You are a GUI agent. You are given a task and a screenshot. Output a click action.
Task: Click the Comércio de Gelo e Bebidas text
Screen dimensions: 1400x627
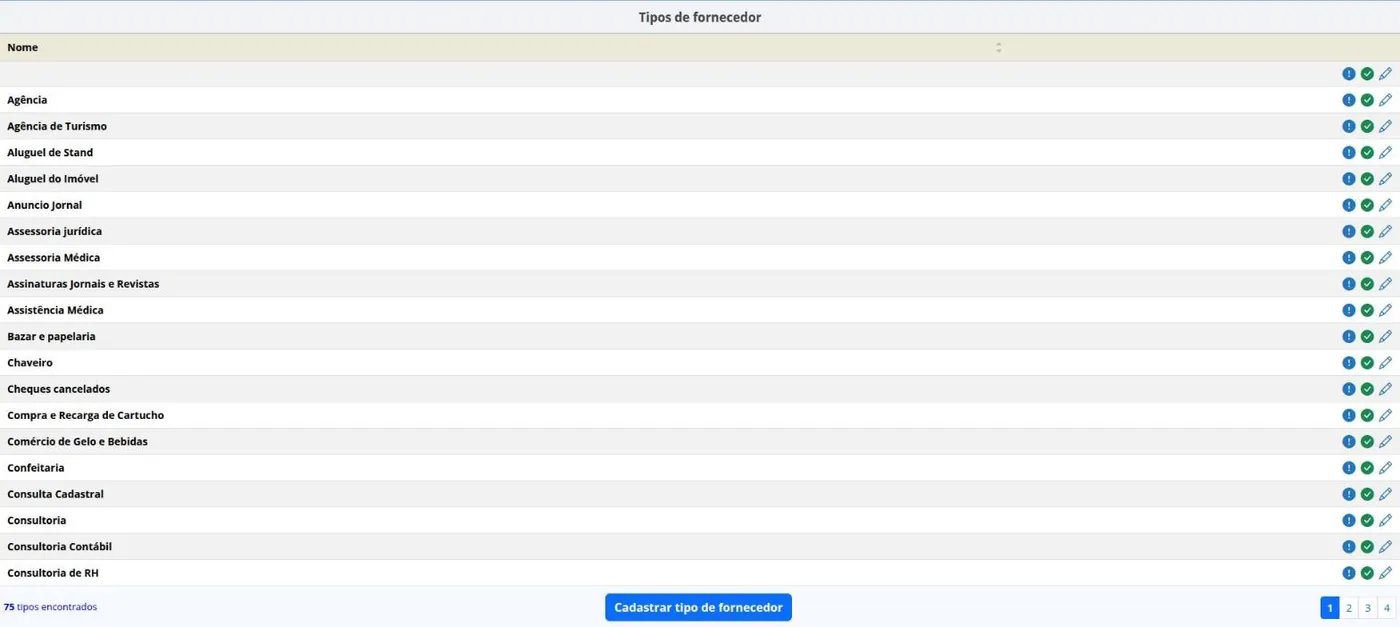point(77,441)
